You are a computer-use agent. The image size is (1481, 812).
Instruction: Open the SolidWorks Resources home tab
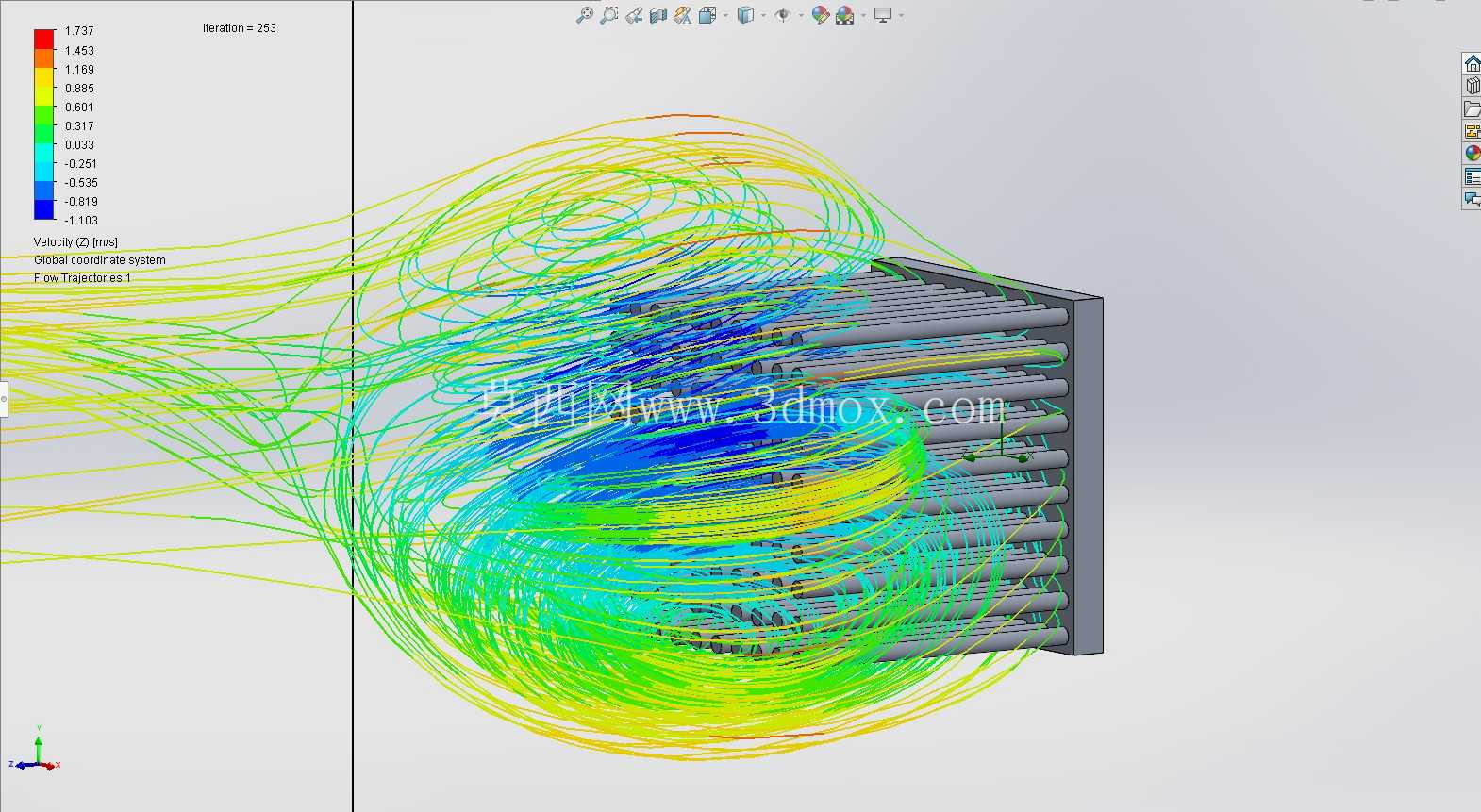point(1472,63)
